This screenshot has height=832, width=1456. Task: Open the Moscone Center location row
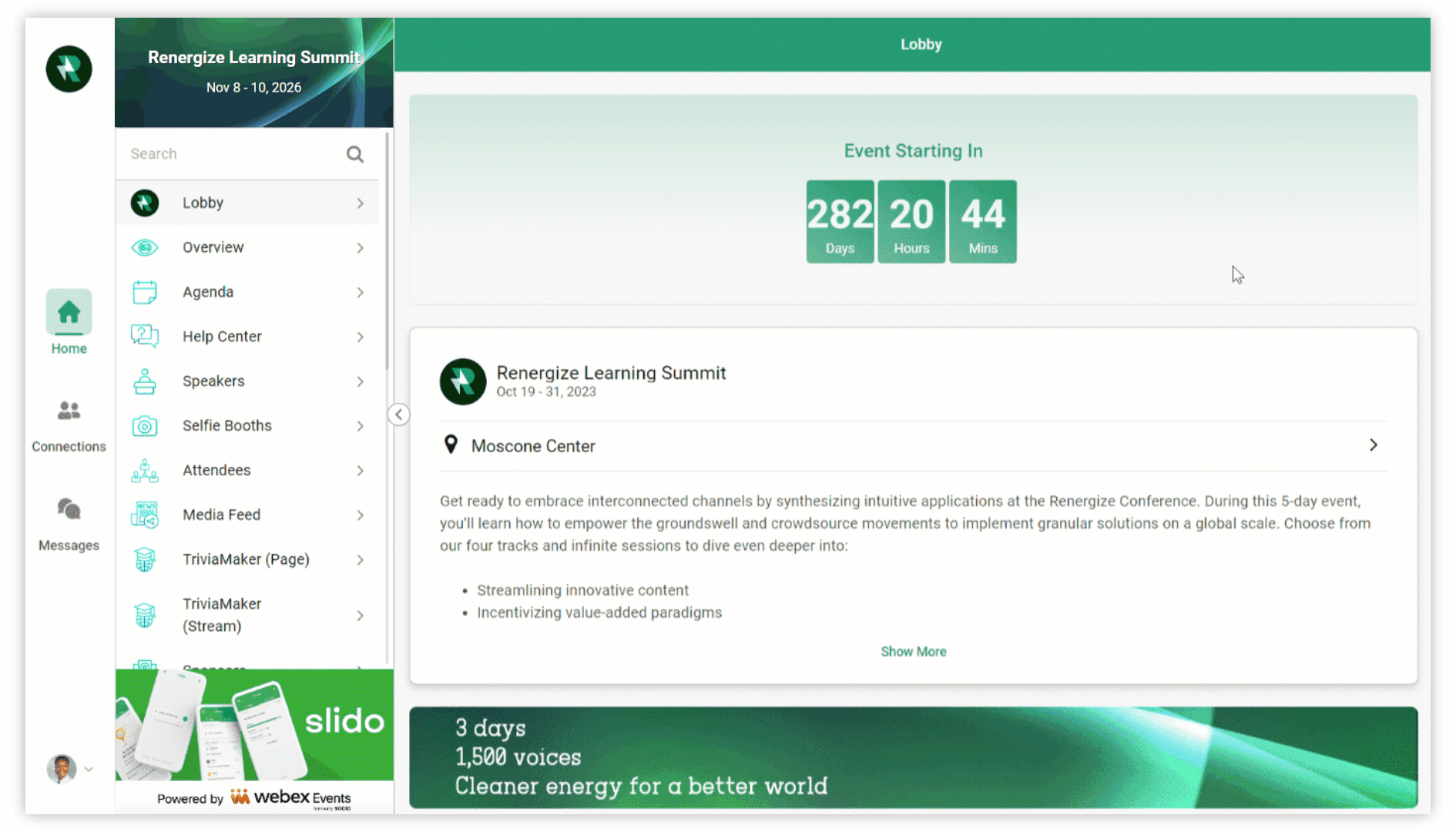(x=913, y=446)
